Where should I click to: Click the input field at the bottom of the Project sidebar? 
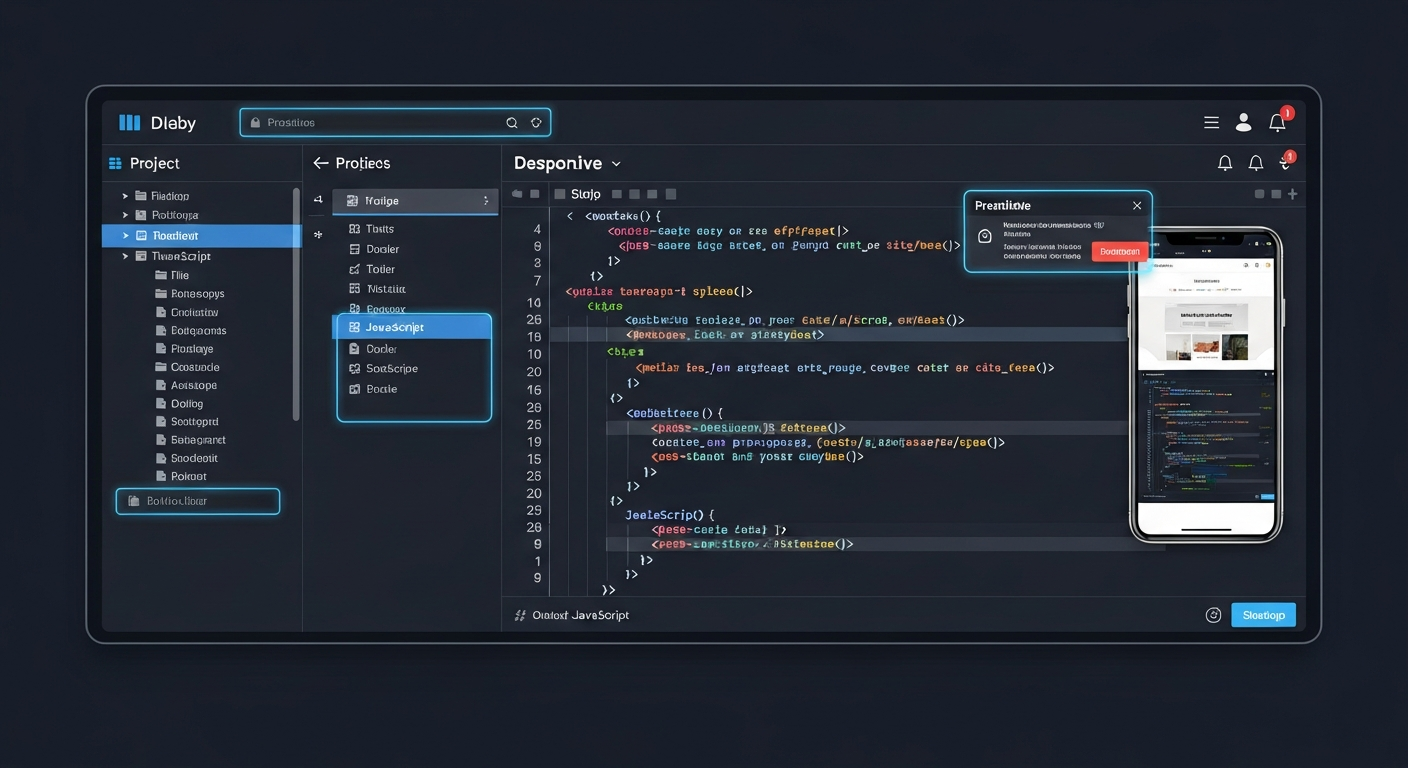coord(197,501)
